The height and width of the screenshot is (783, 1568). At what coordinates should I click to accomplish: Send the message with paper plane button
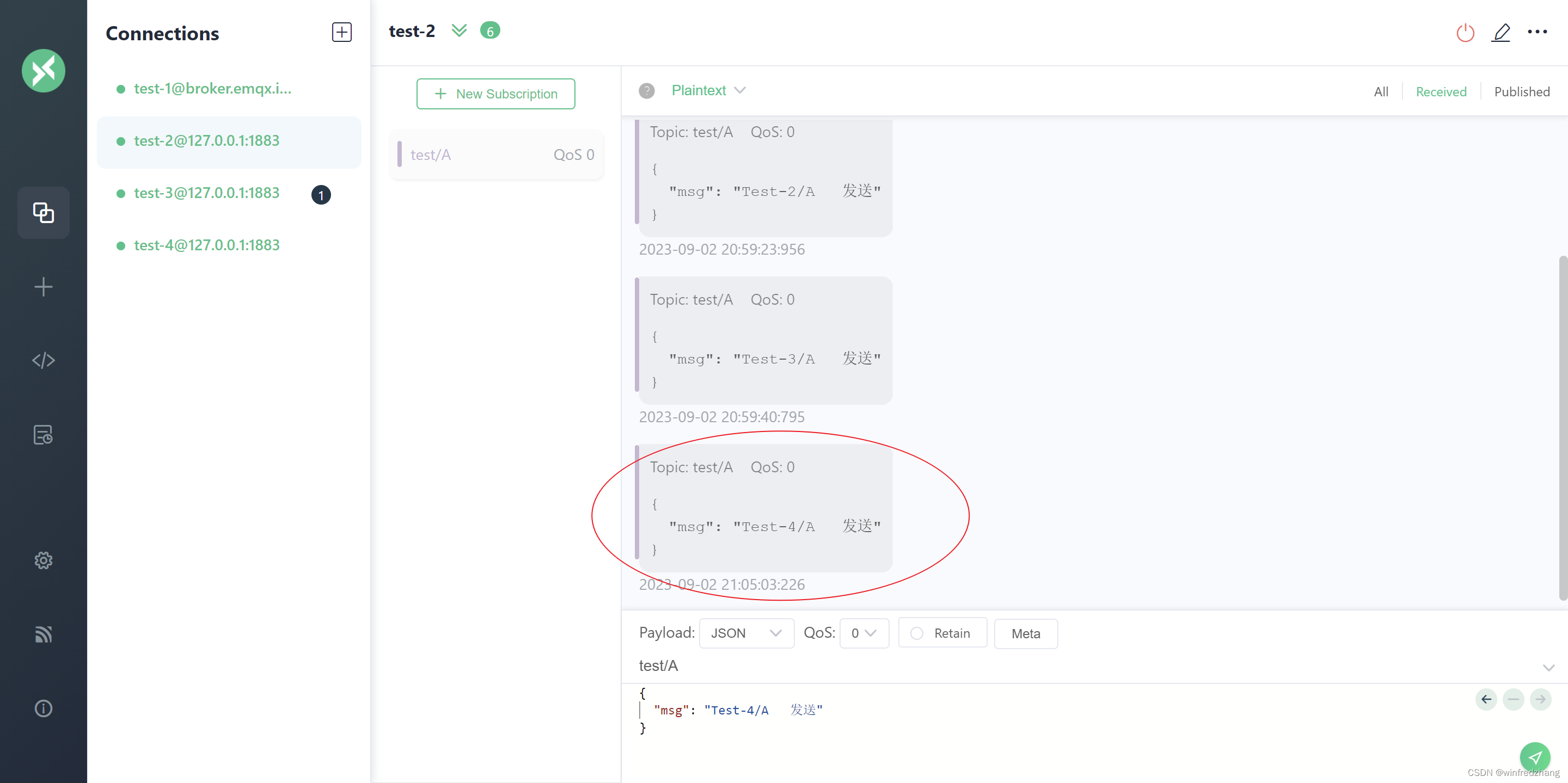(1535, 757)
